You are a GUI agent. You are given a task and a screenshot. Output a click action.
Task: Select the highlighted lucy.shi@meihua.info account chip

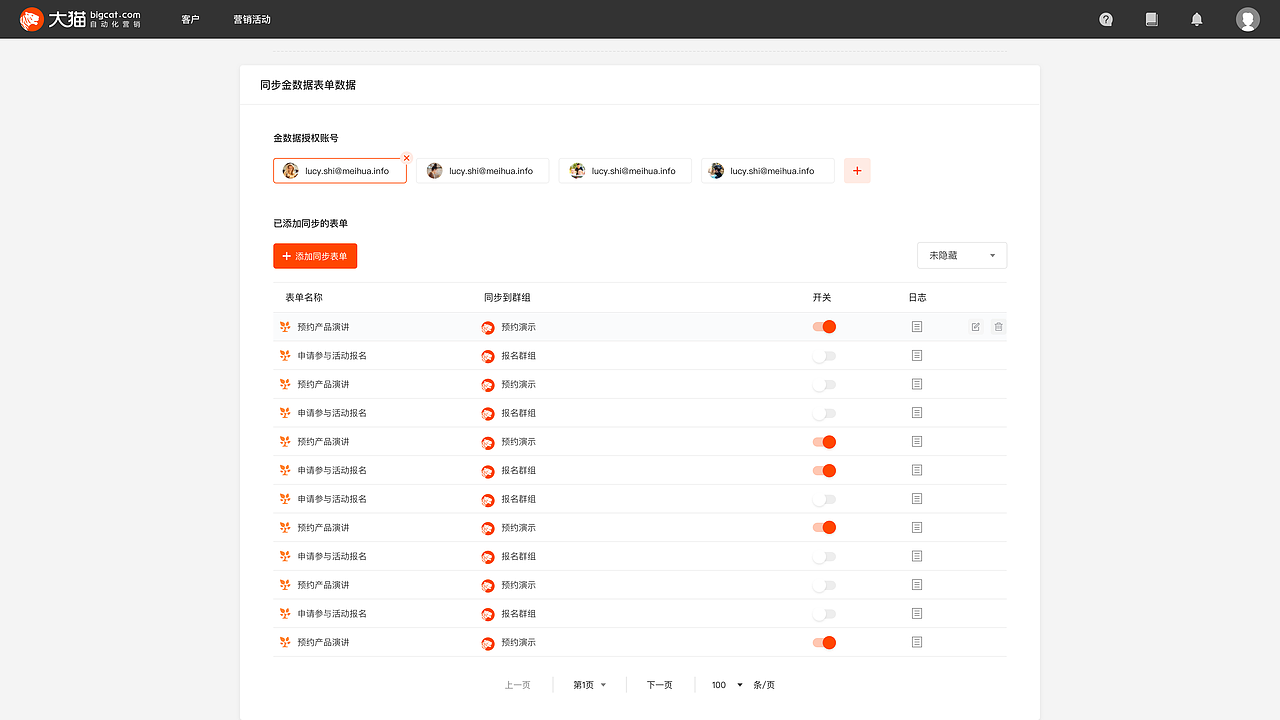tap(340, 171)
